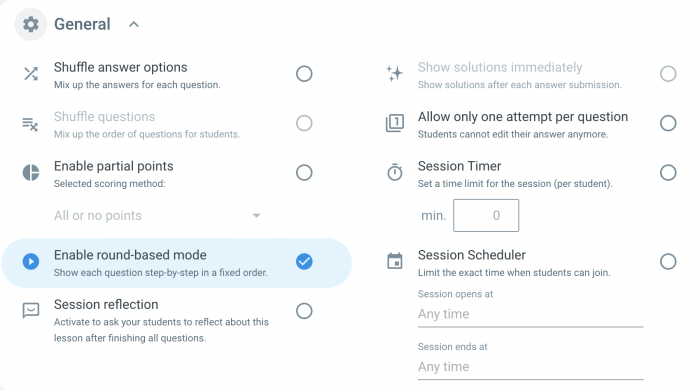700x390 pixels.
Task: Click the shuffle questions list icon
Action: [x=30, y=124]
